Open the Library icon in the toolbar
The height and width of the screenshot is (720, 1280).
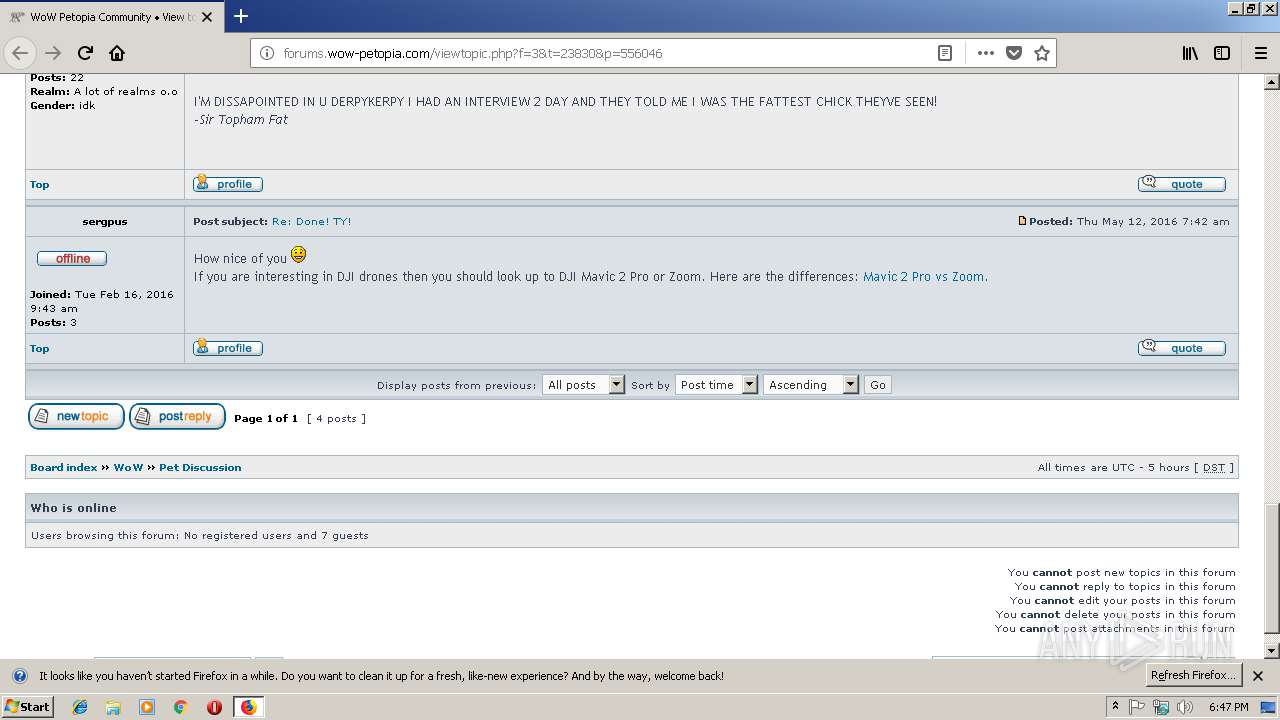coord(1190,53)
